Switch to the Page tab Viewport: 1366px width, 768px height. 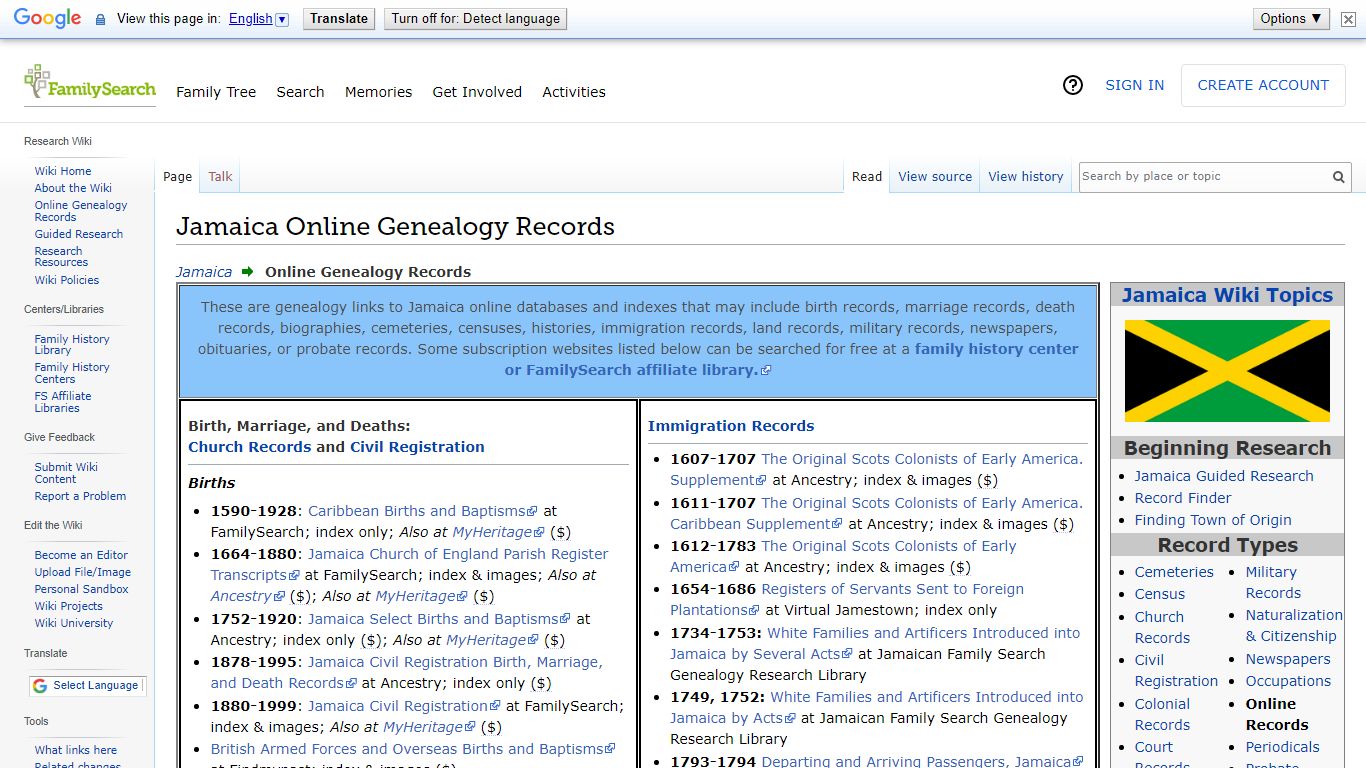tap(177, 177)
